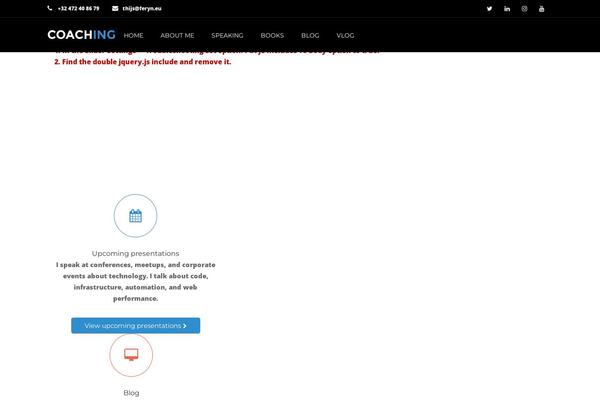Open the BOOKS menu item

272,35
